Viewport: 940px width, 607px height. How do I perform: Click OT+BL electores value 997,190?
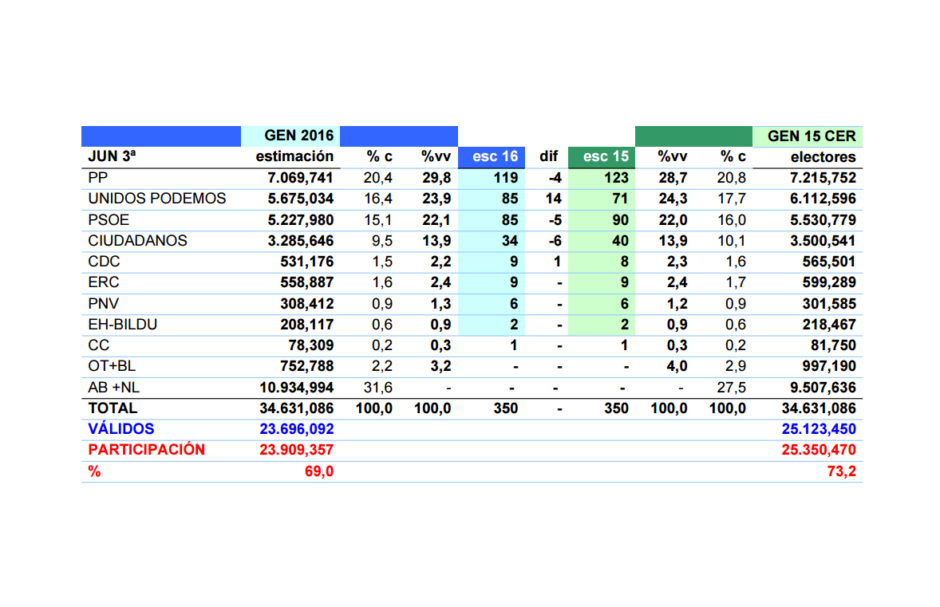pos(829,366)
